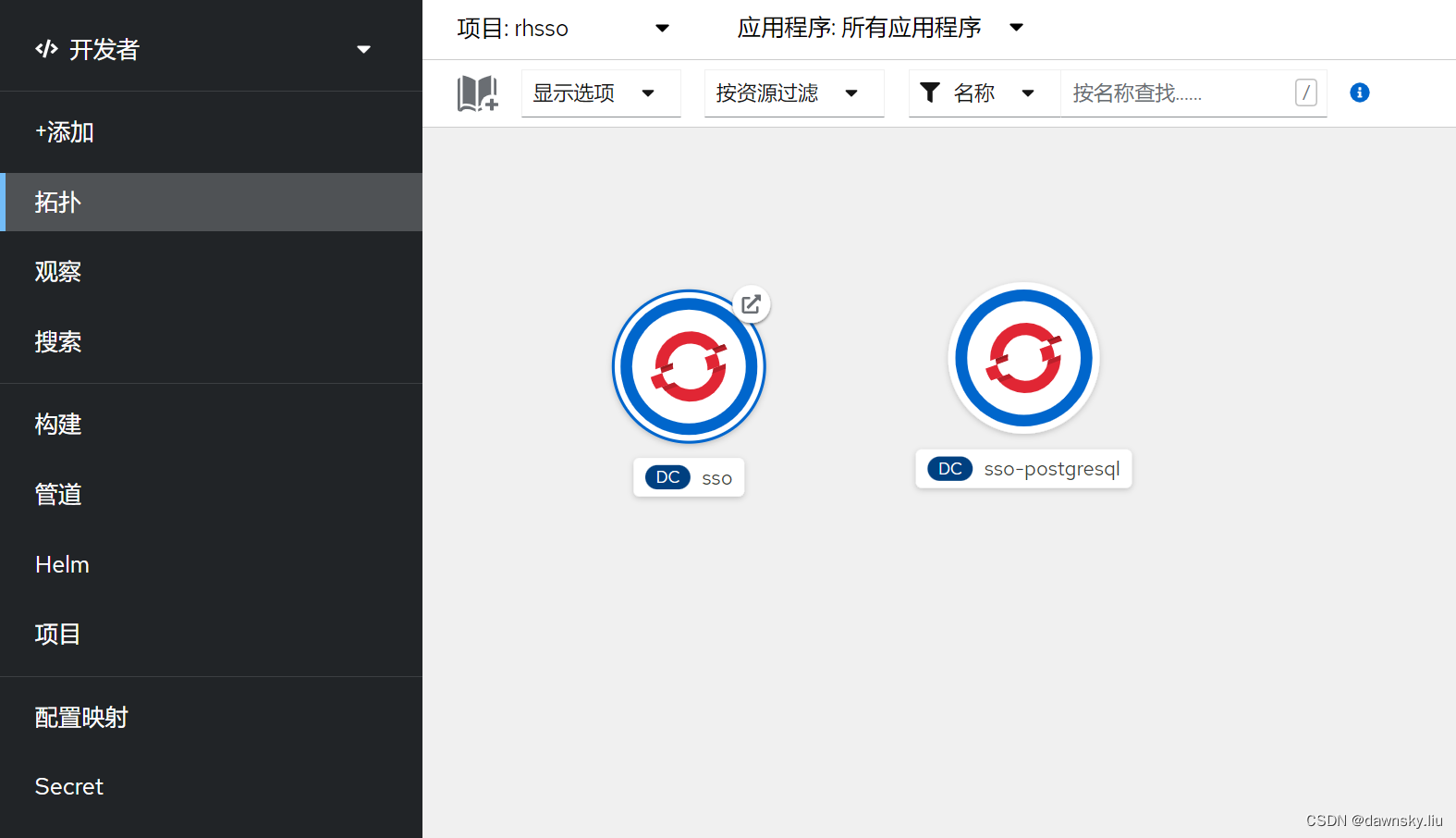The height and width of the screenshot is (838, 1456).
Task: Open the 名称 filter type dropdown
Action: [985, 93]
